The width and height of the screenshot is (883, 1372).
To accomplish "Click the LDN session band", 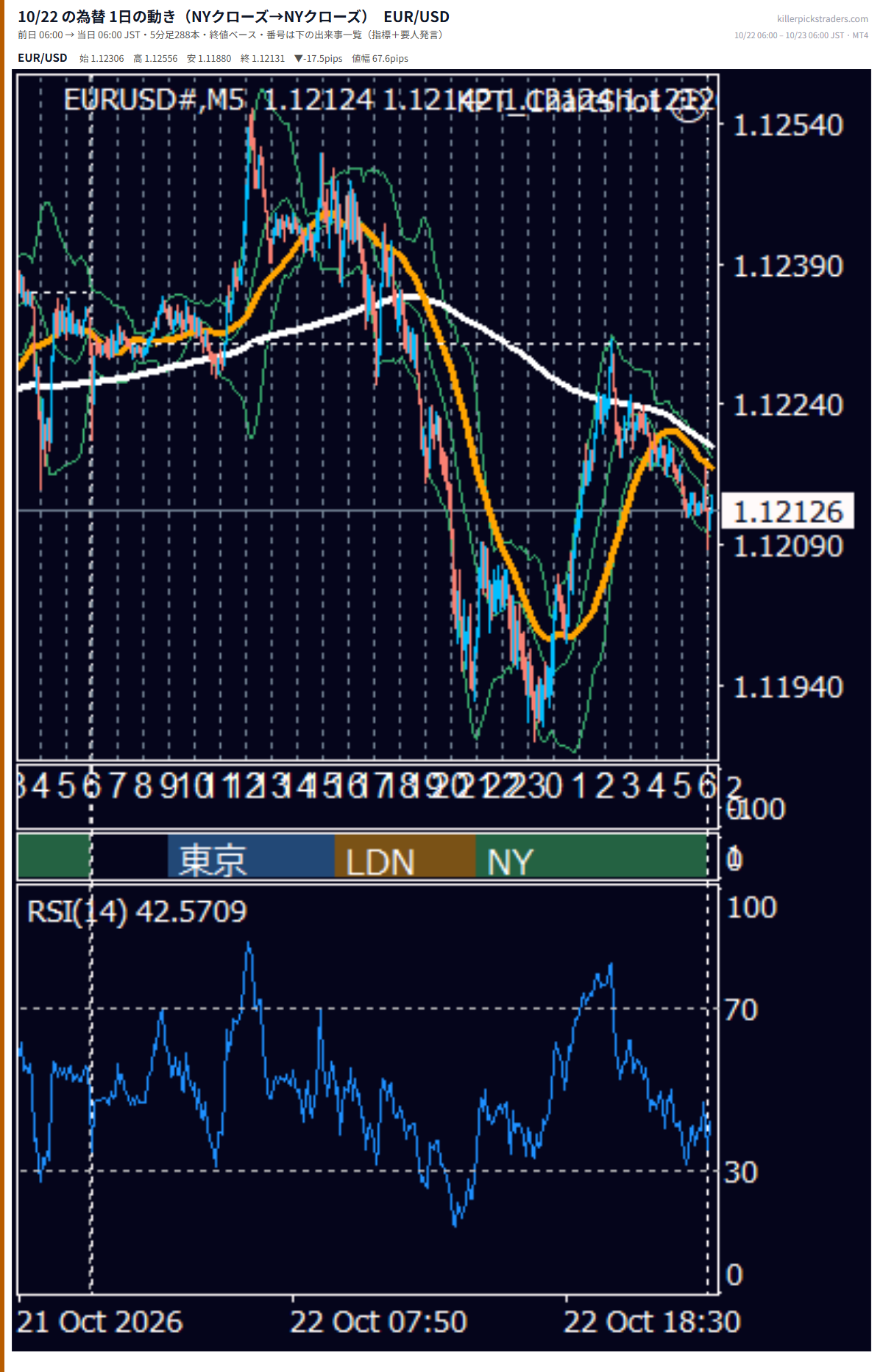I will tap(405, 856).
